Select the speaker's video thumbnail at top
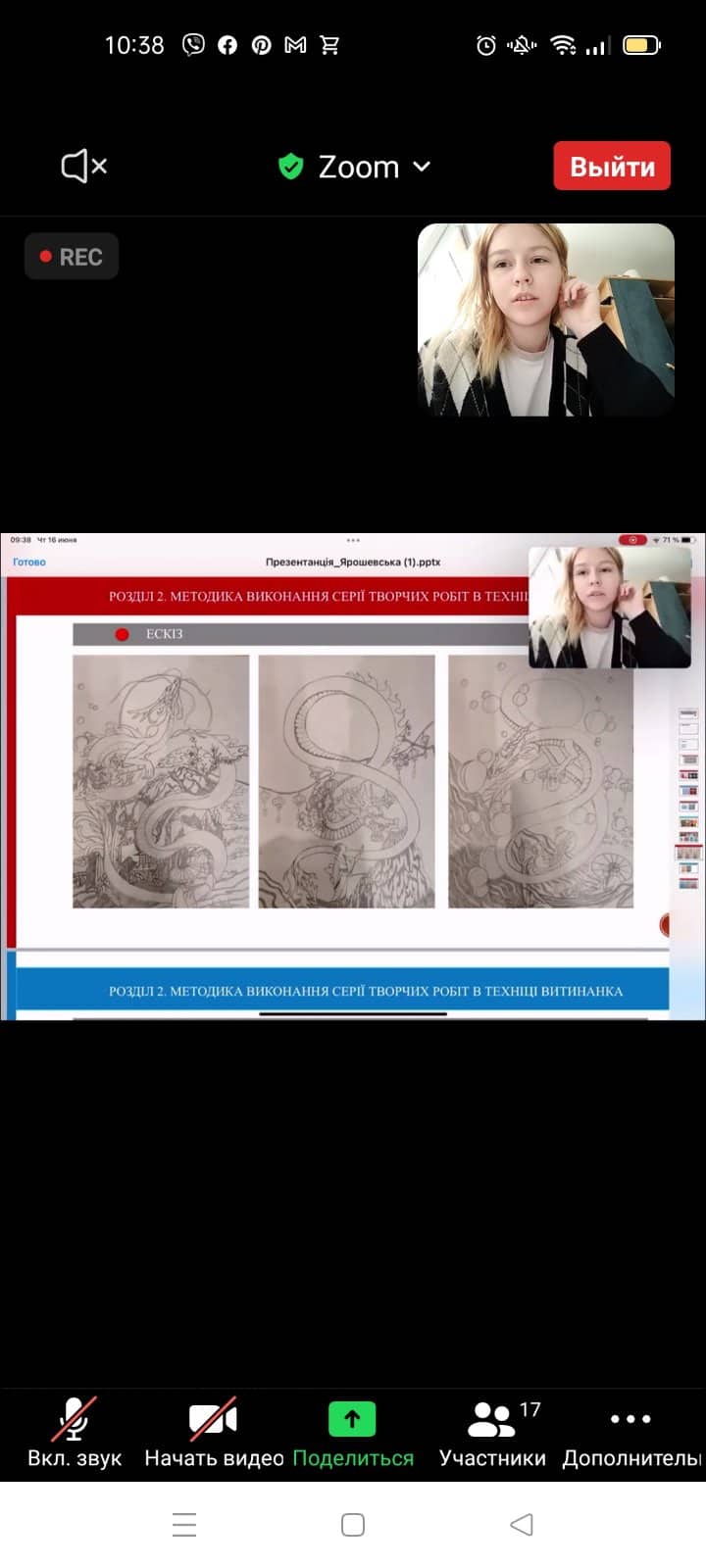Screen dimensions: 706x1568 (x=546, y=319)
